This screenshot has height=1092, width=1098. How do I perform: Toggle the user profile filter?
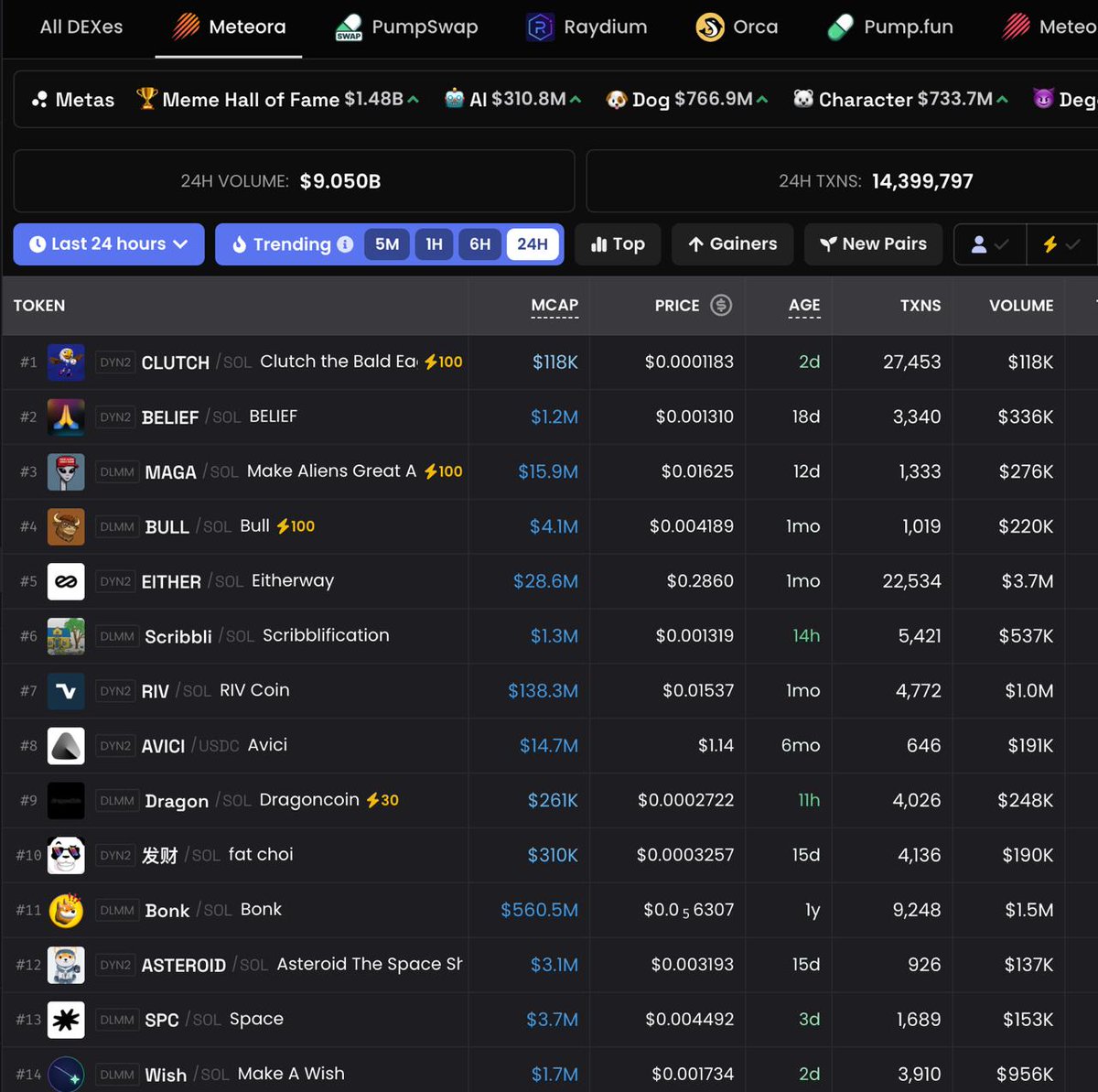tap(990, 244)
